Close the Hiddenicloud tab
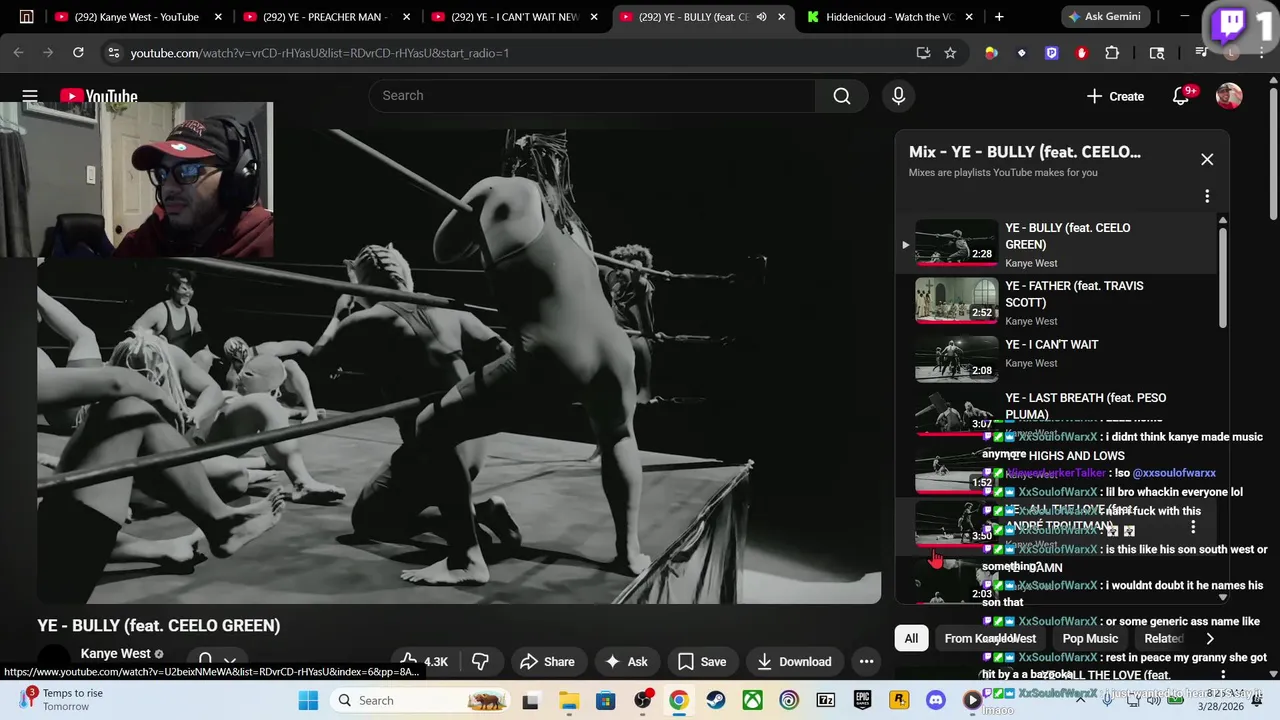 click(969, 17)
